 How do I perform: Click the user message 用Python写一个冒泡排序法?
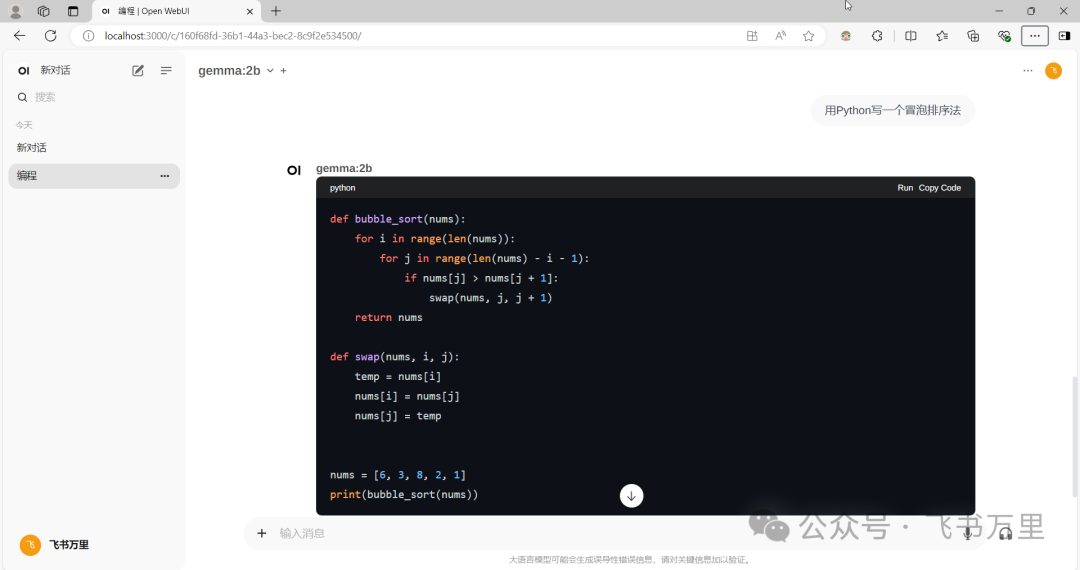coord(892,110)
